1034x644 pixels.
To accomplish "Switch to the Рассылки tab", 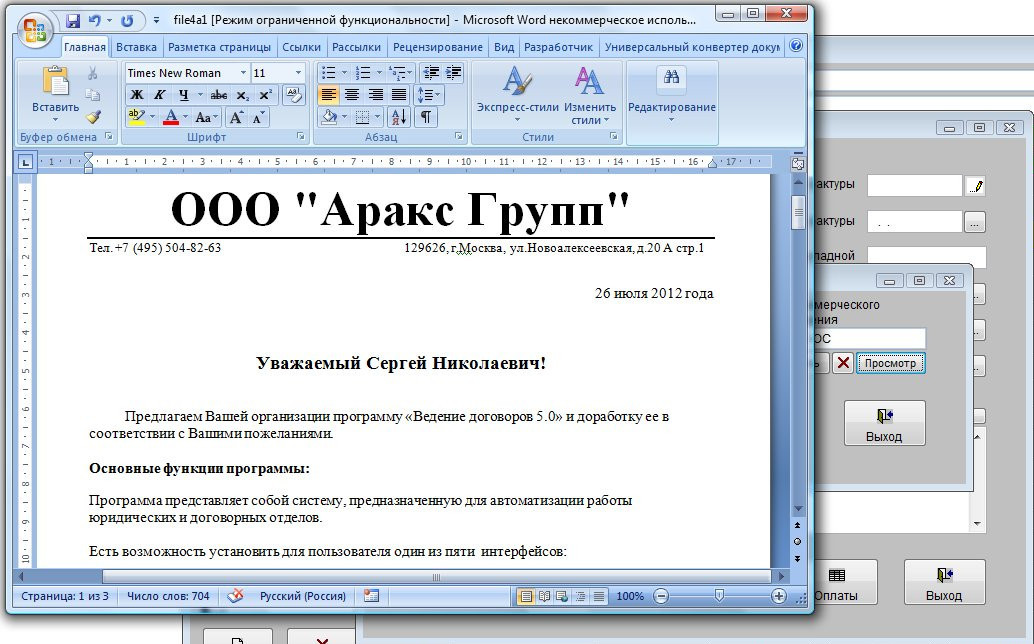I will click(356, 47).
